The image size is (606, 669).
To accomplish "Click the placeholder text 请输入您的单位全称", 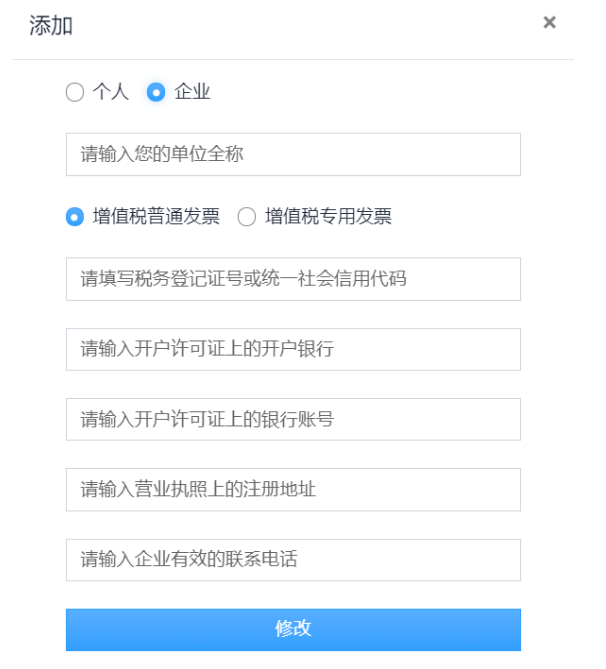I will 162,155.
